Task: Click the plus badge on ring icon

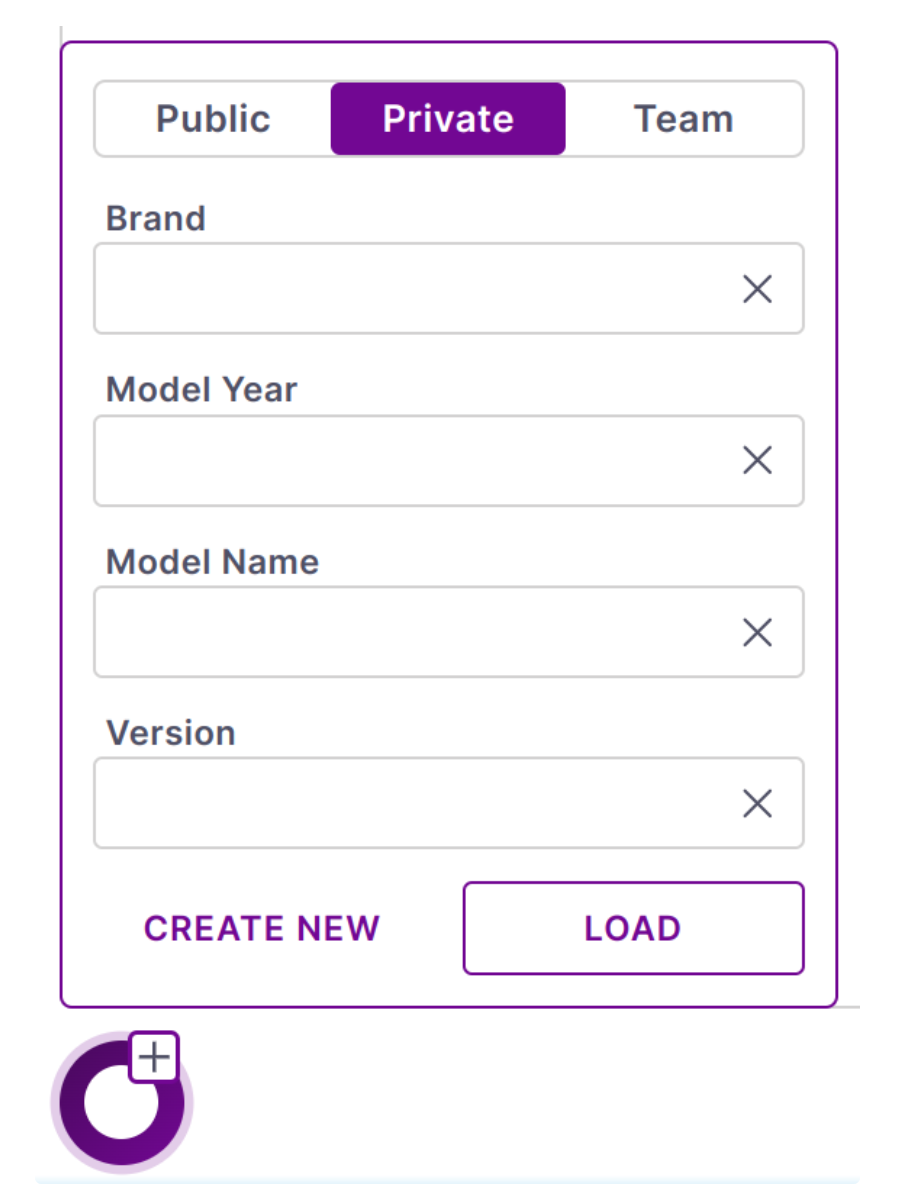Action: tap(154, 1057)
